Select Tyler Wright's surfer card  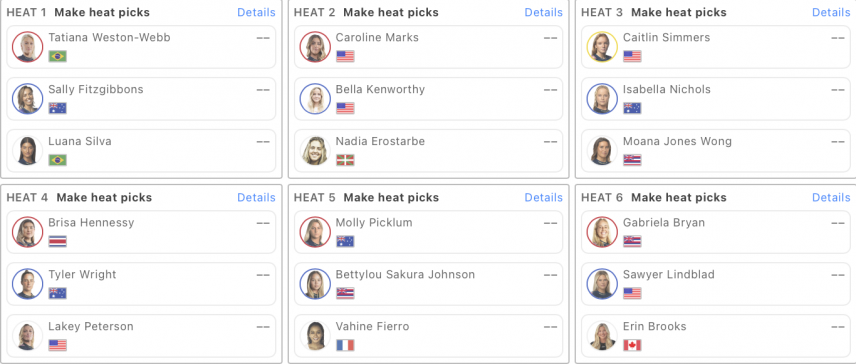click(141, 284)
